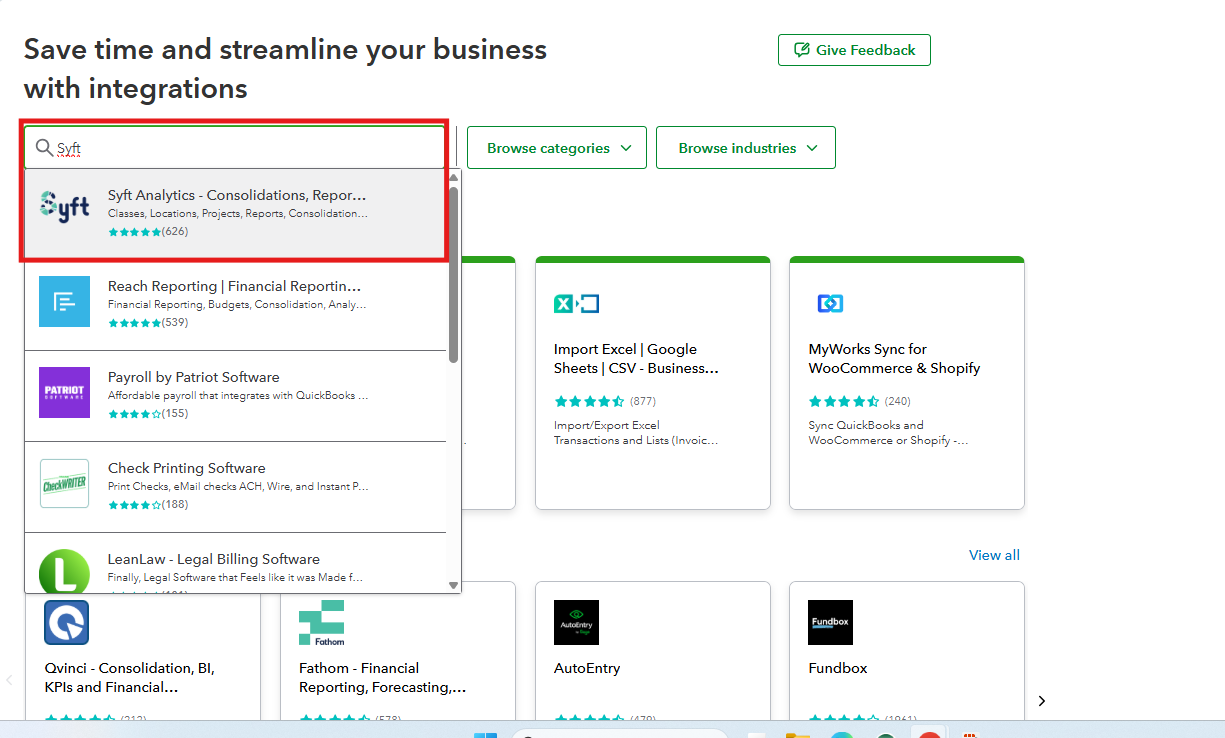The width and height of the screenshot is (1225, 738).
Task: Select the Patriot Software payroll icon
Action: coord(65,392)
